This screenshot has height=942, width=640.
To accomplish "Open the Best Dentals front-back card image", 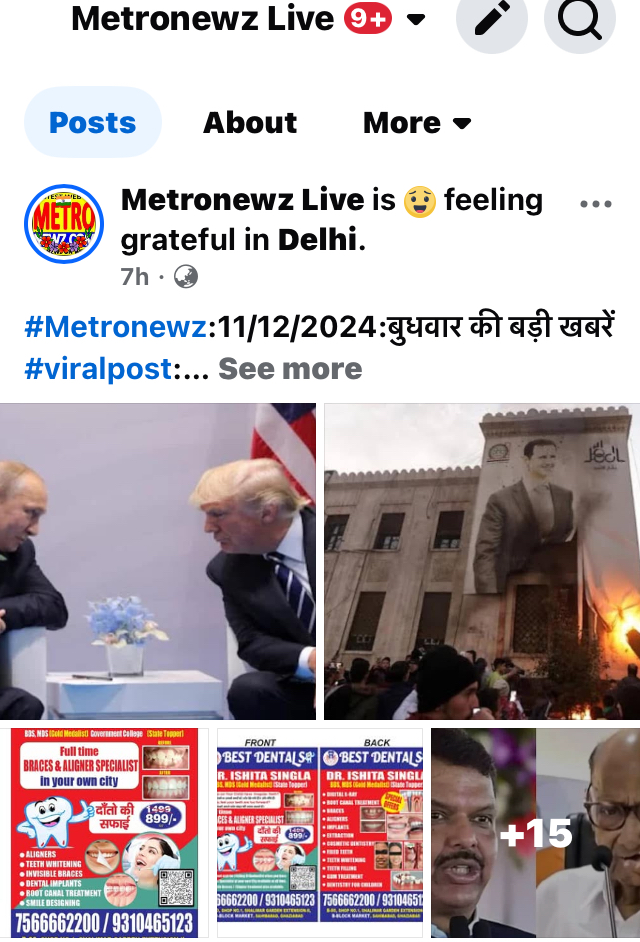I will pos(320,833).
